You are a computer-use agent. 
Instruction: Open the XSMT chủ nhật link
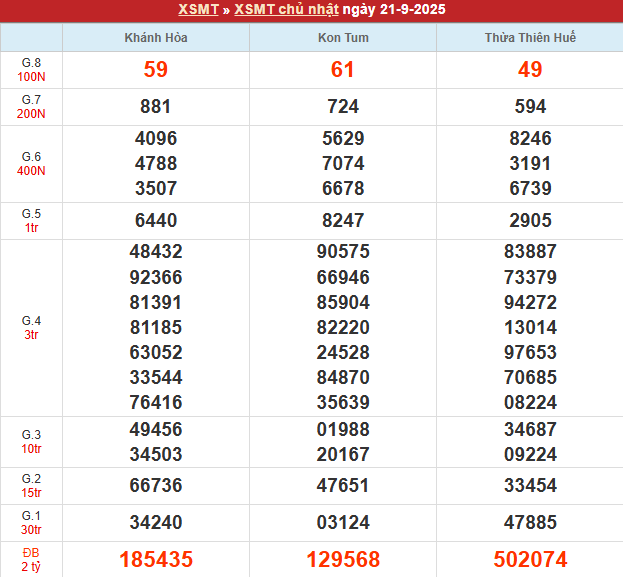click(286, 9)
